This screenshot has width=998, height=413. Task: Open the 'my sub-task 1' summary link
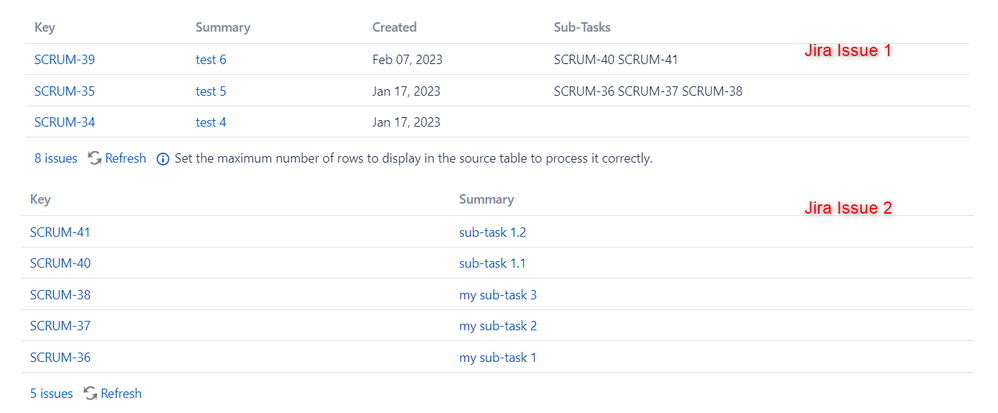[x=498, y=357]
